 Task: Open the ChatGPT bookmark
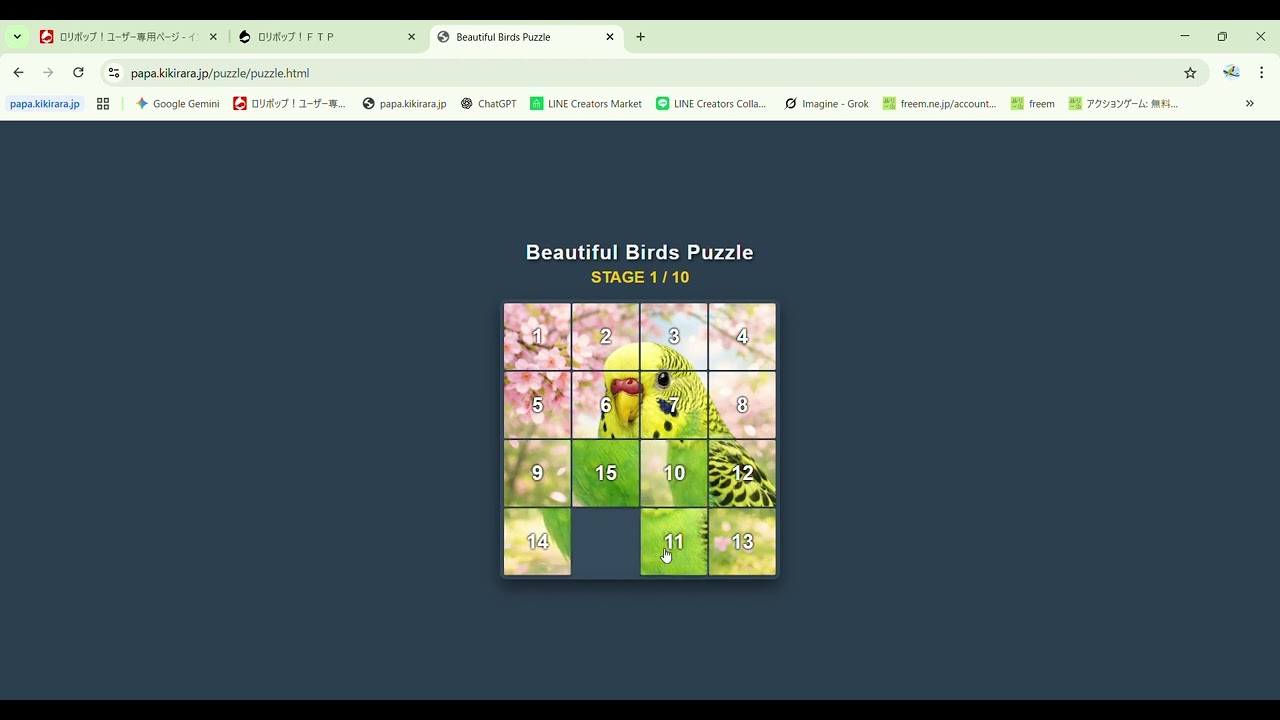pos(488,104)
